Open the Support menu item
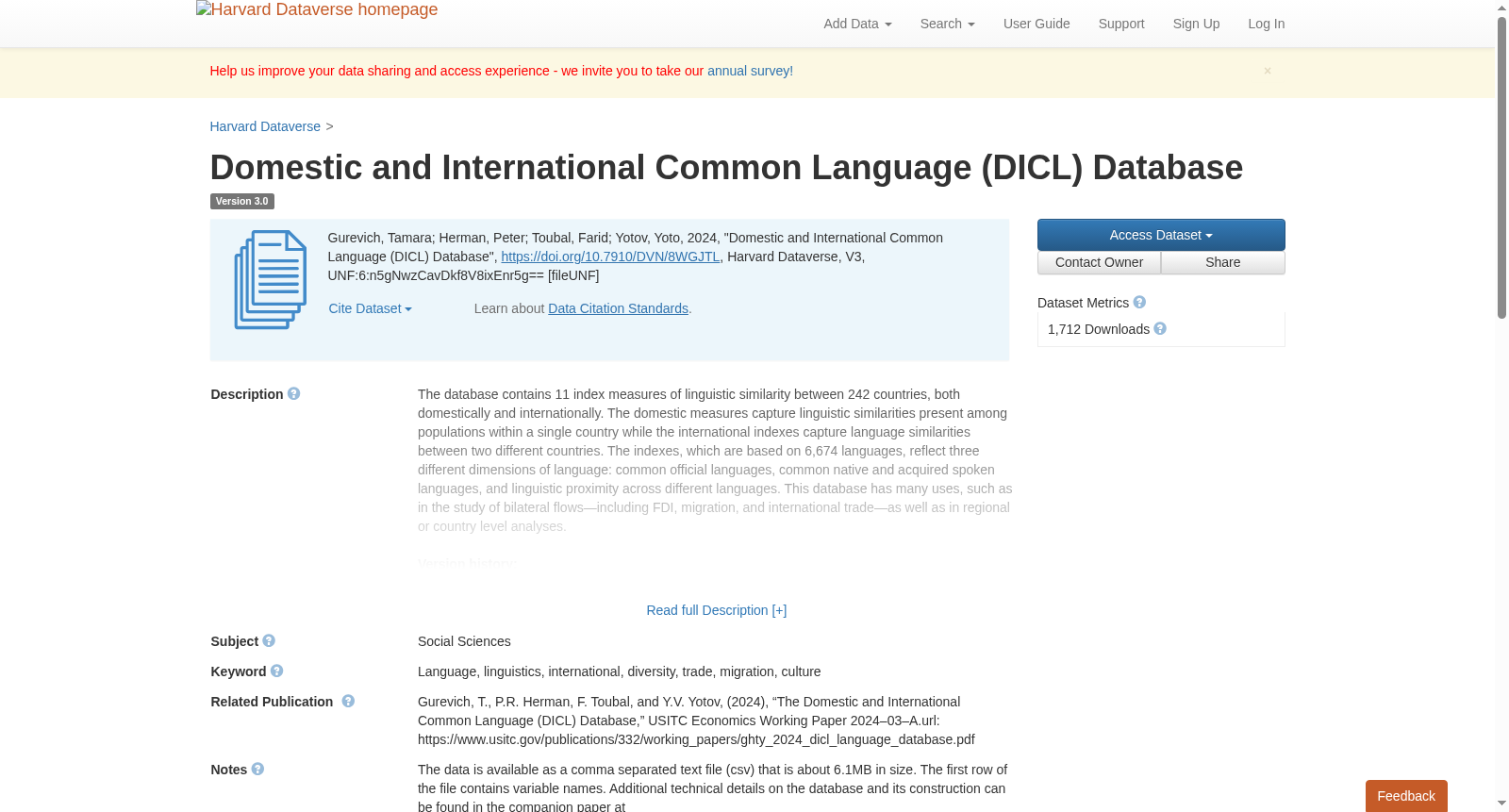 click(x=1121, y=24)
